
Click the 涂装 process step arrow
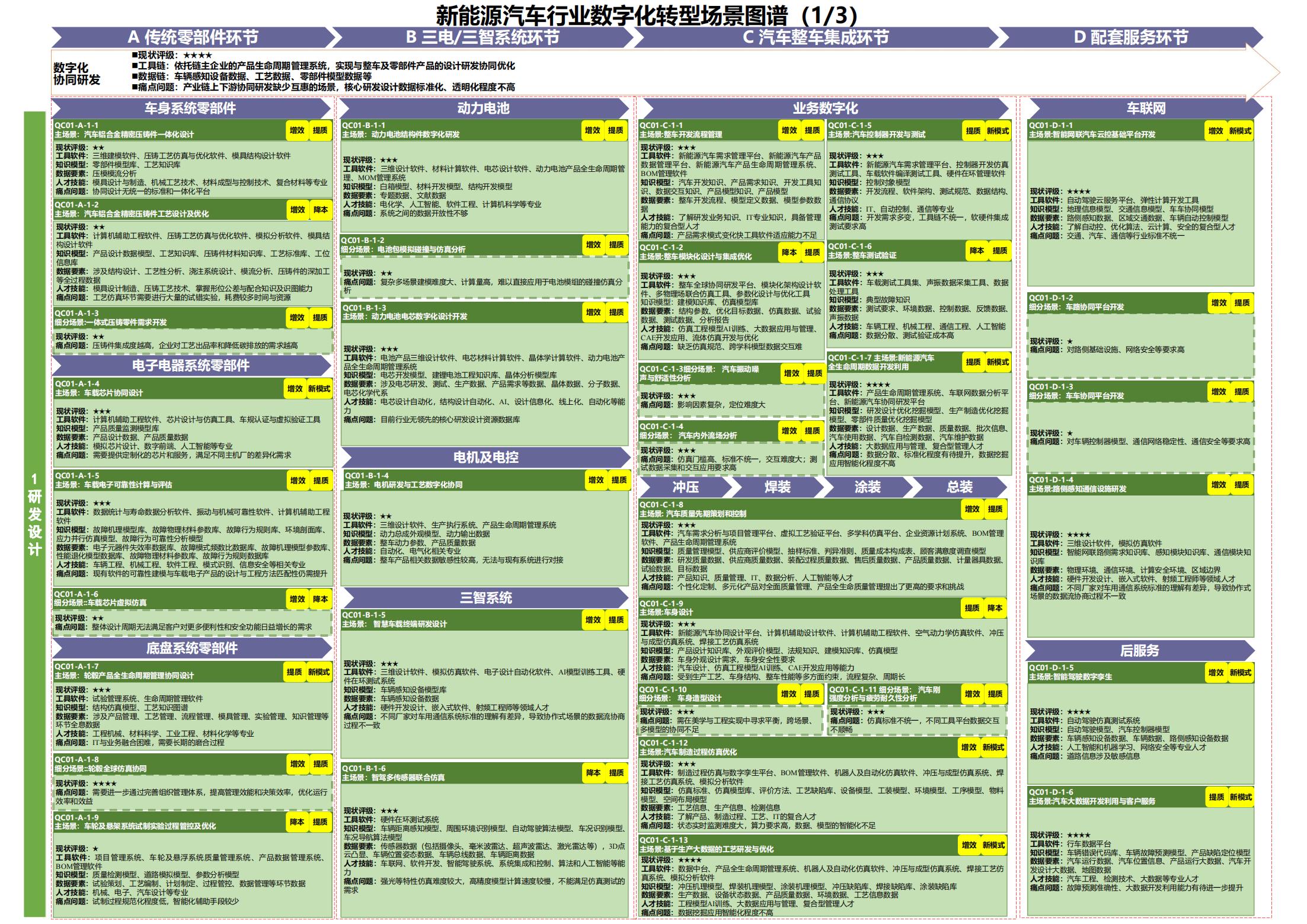coord(867,487)
